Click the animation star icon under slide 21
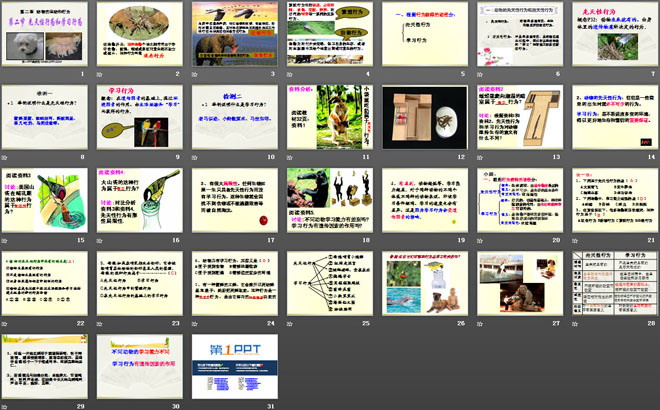The width and height of the screenshot is (660, 410). click(575, 241)
